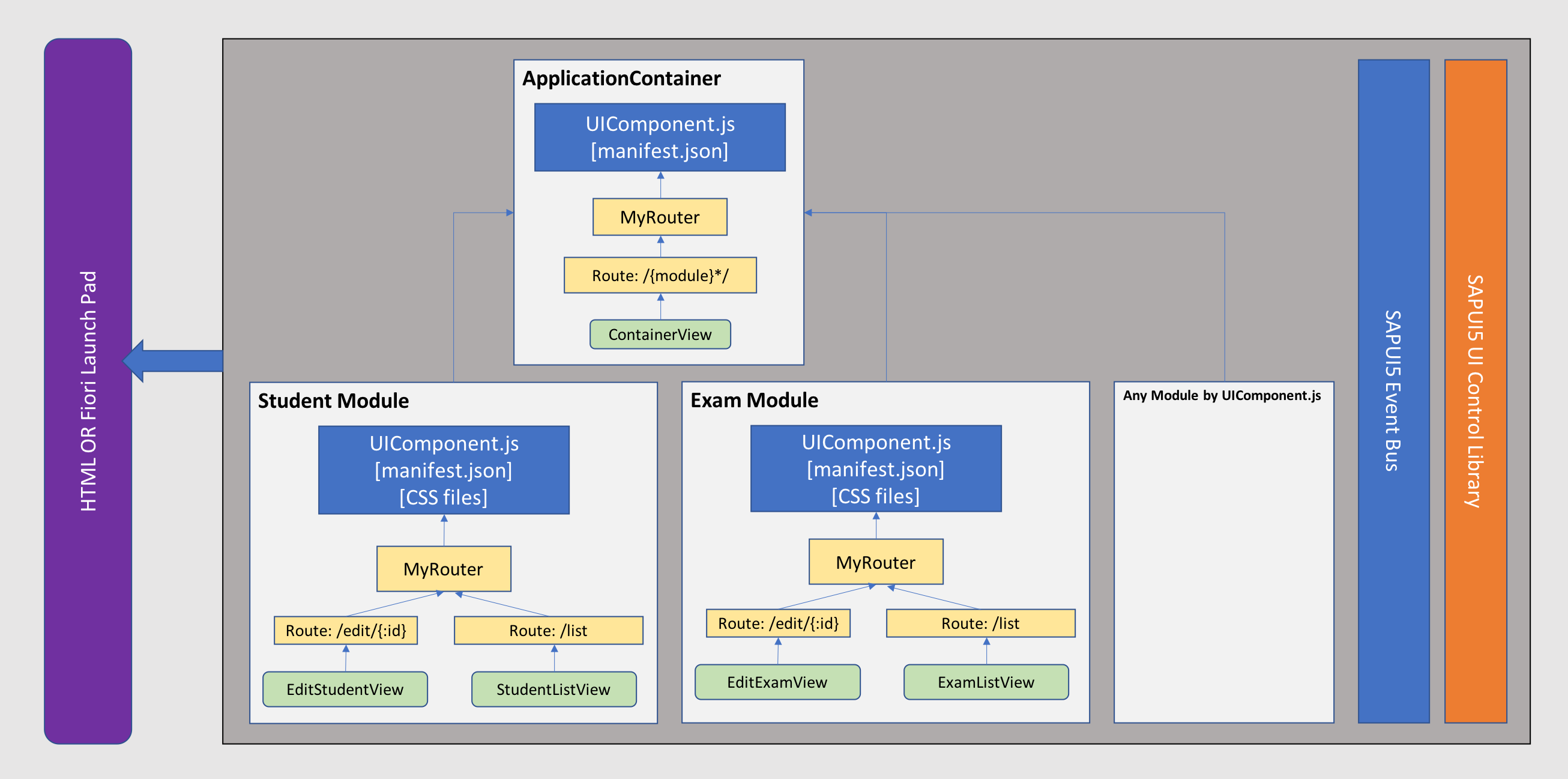Click the ExamListView node
Screen dimensions: 1568x779
[986, 682]
